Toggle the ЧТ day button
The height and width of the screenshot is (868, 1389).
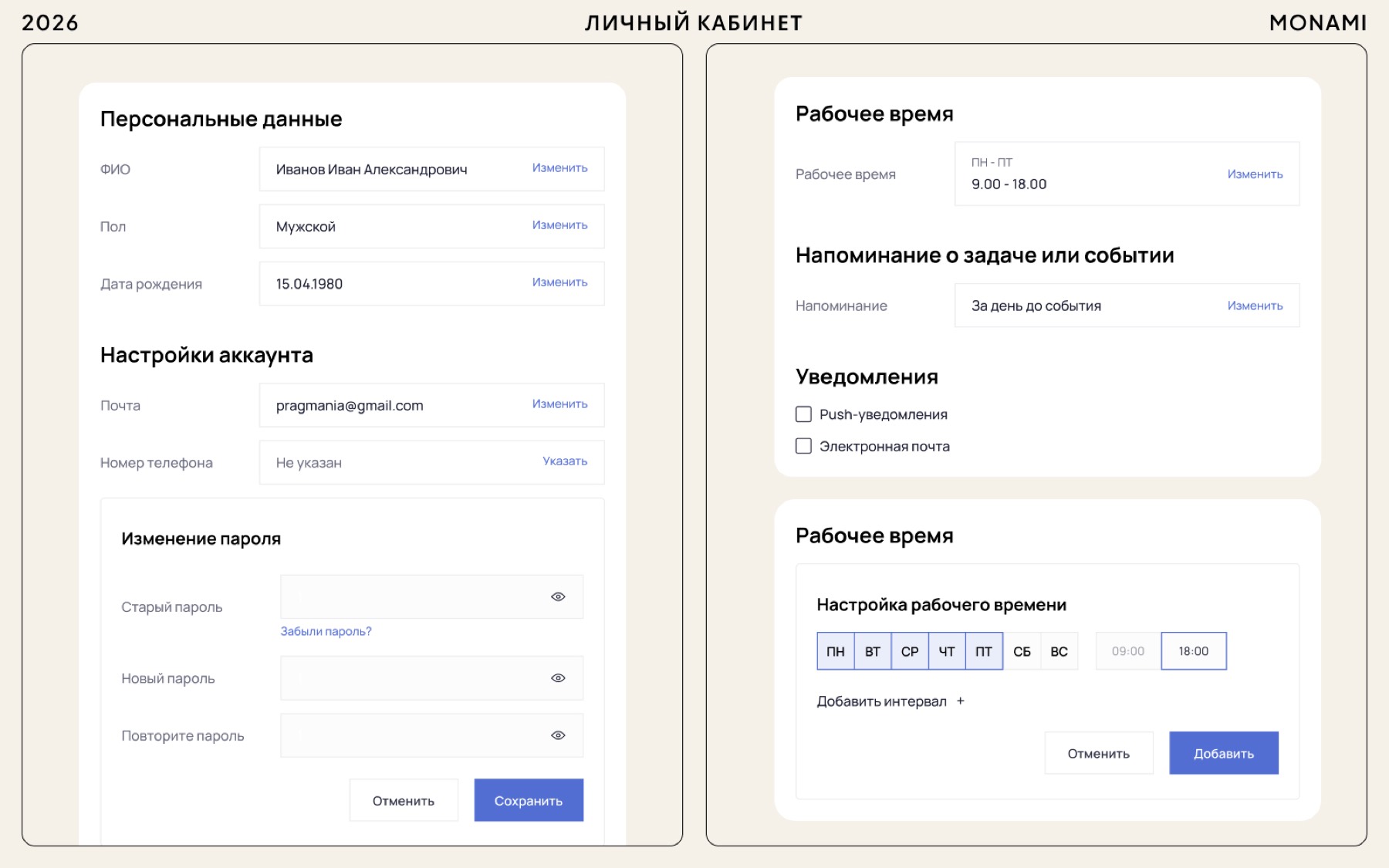point(947,651)
